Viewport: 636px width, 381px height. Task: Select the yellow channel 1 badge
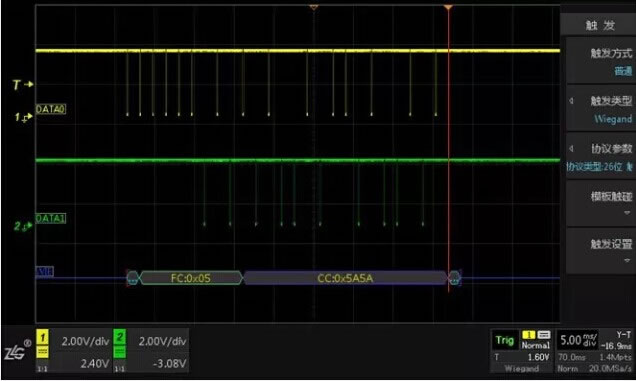click(x=43, y=337)
